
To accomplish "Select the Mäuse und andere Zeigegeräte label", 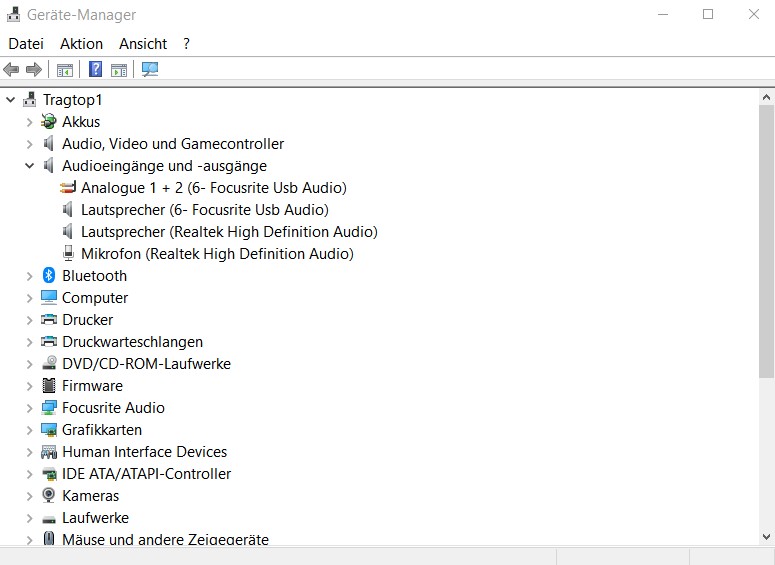I will (x=166, y=539).
